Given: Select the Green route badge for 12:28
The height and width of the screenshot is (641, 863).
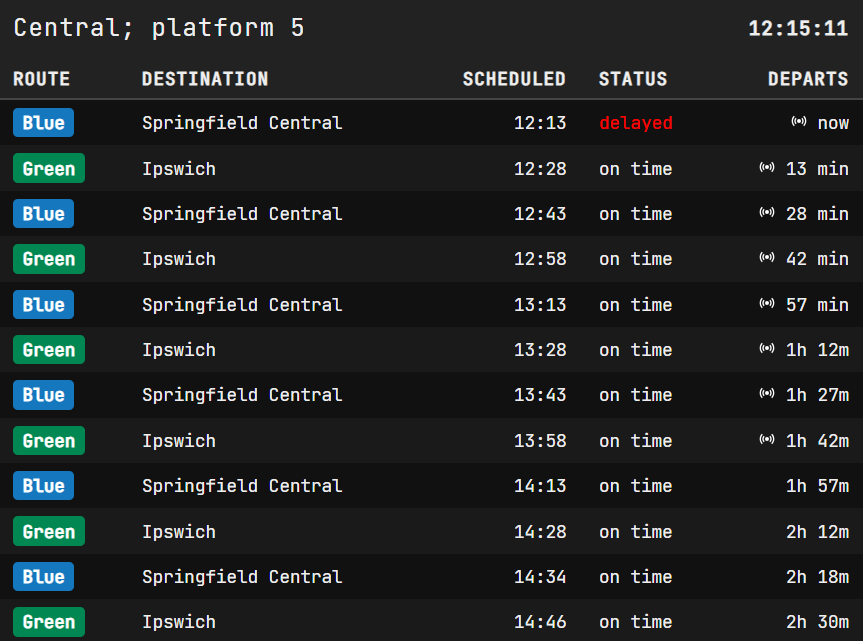Looking at the screenshot, I should 49,168.
